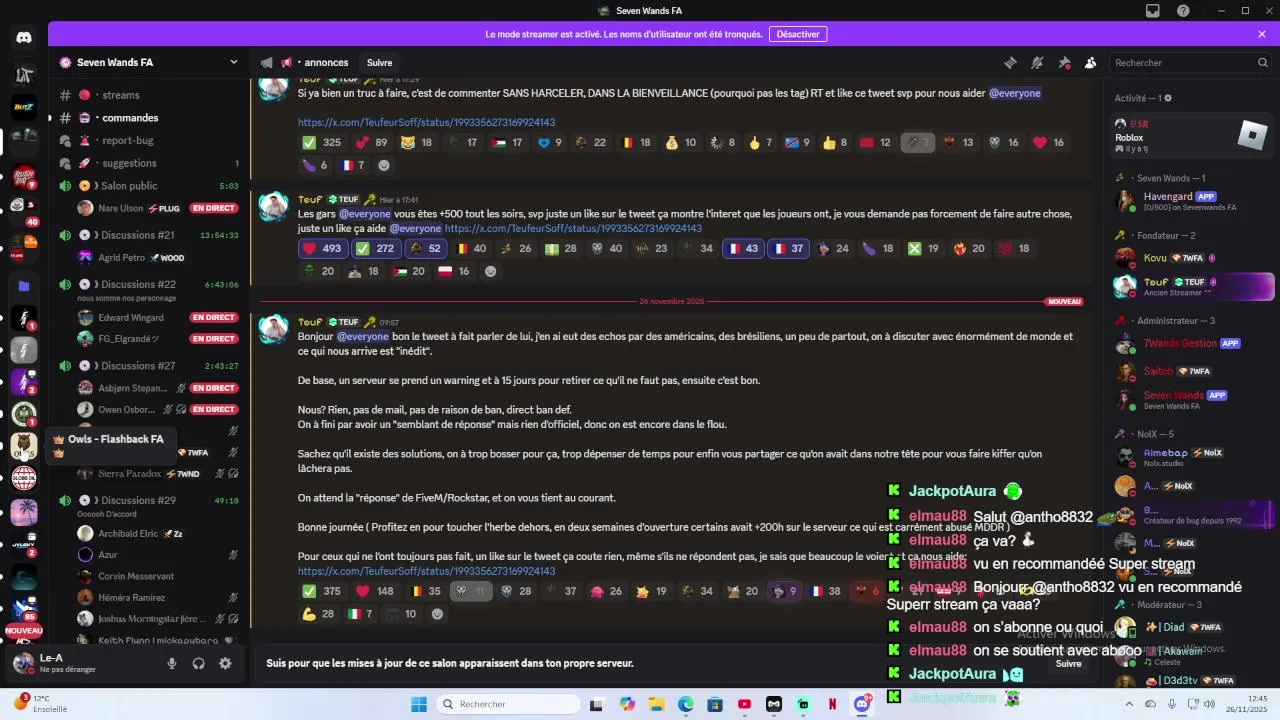Viewport: 1280px width, 720px height.
Task: Open Activité settings gear in member list
Action: coord(1168,98)
